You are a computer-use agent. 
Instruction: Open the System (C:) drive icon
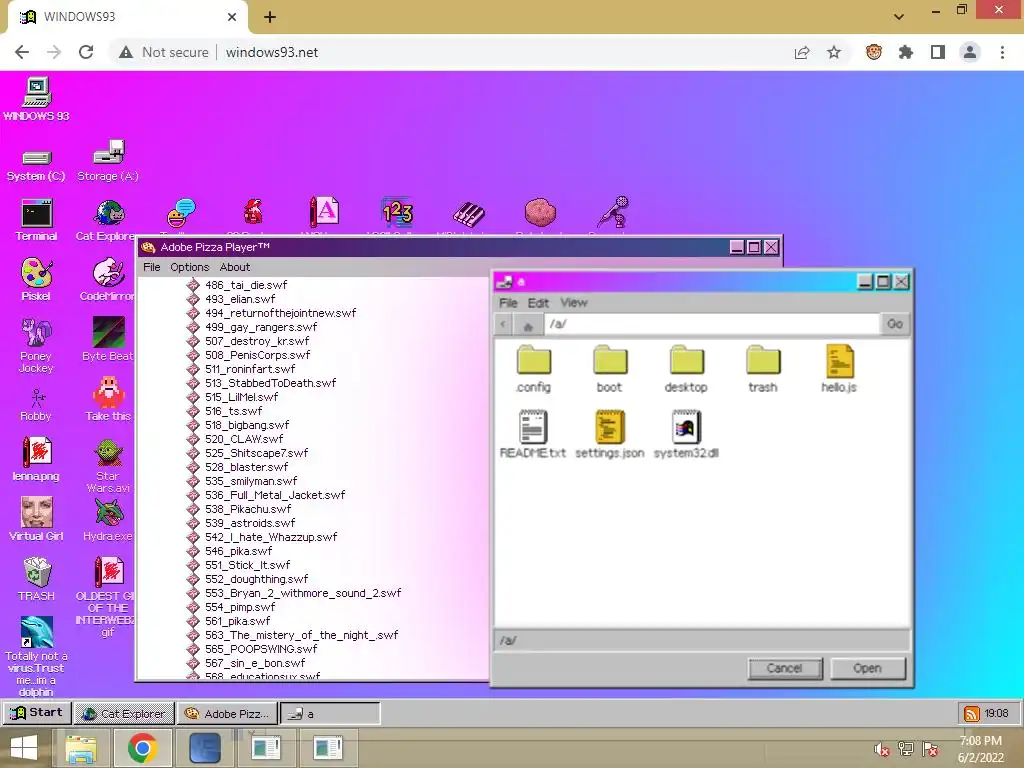37,164
